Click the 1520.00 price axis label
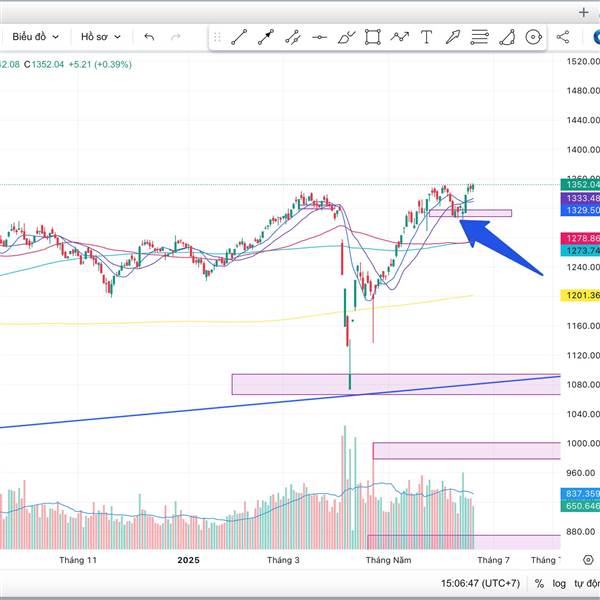The width and height of the screenshot is (600, 600). (583, 61)
